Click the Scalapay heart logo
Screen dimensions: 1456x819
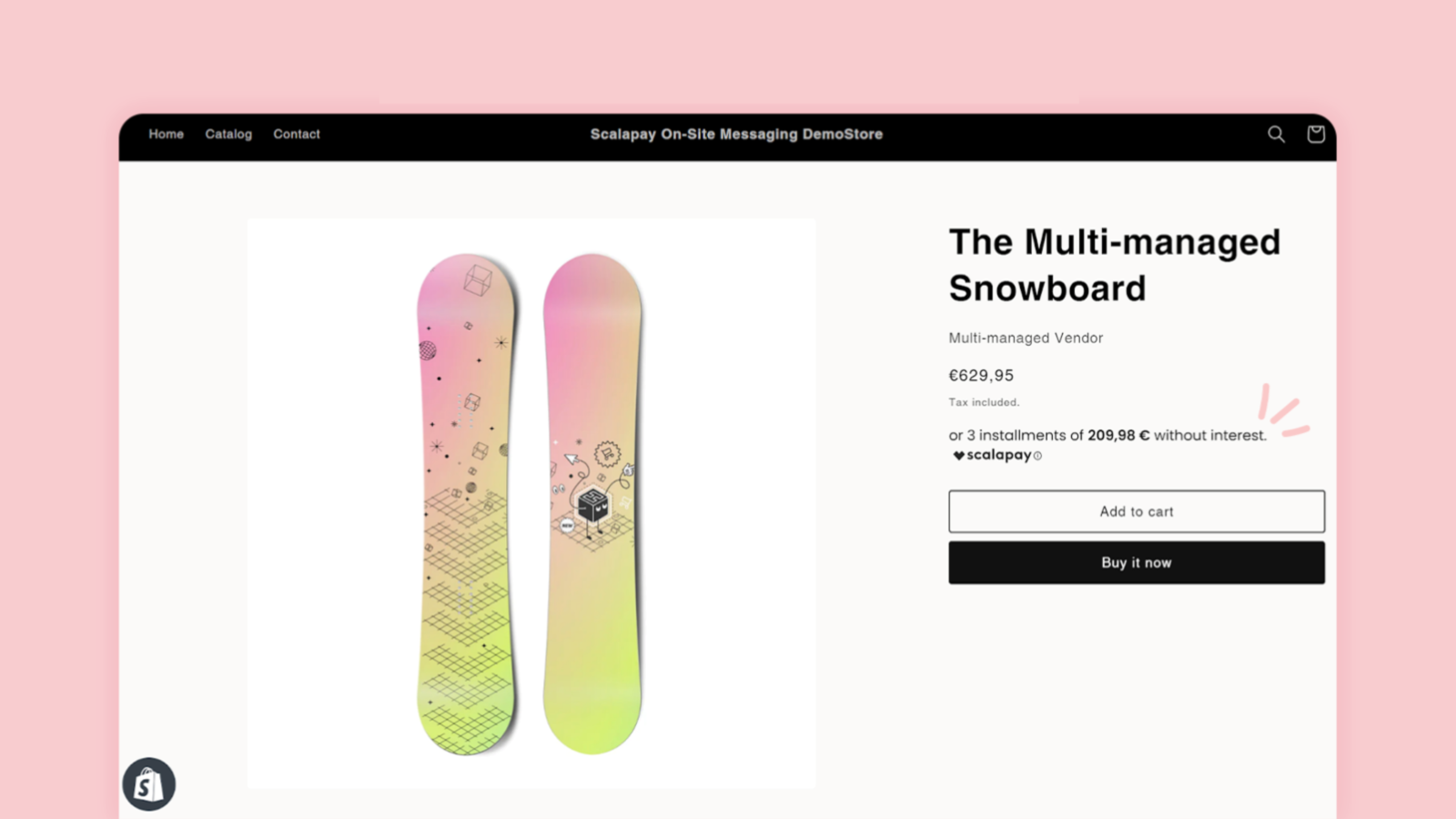(x=958, y=456)
